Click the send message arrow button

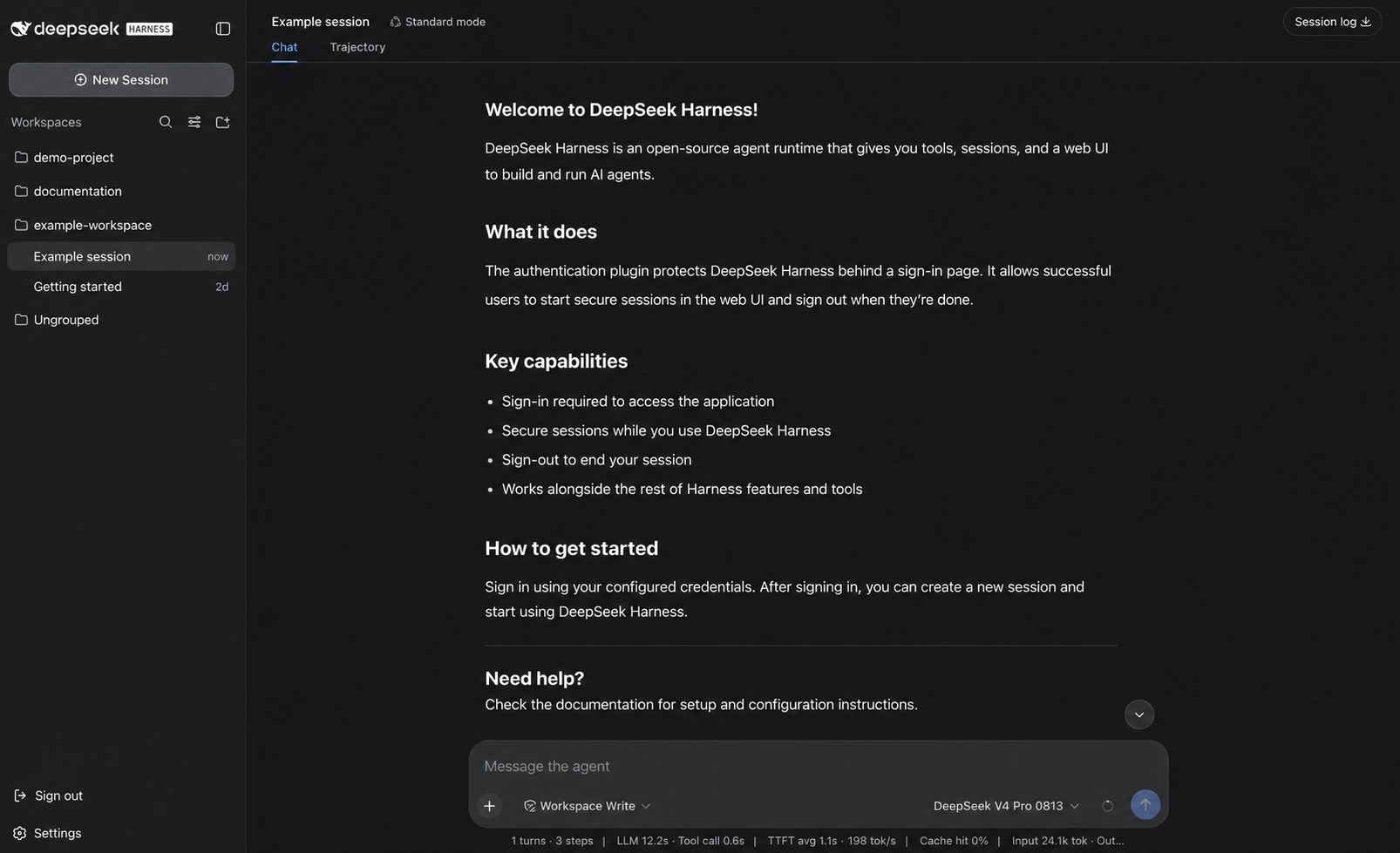tap(1145, 805)
